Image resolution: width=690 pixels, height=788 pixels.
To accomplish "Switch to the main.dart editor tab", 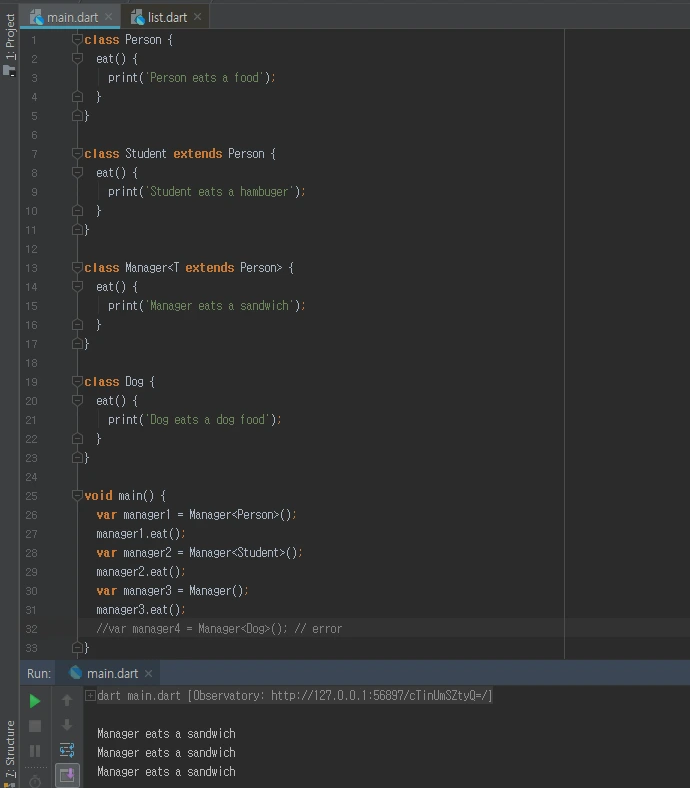I will [72, 18].
